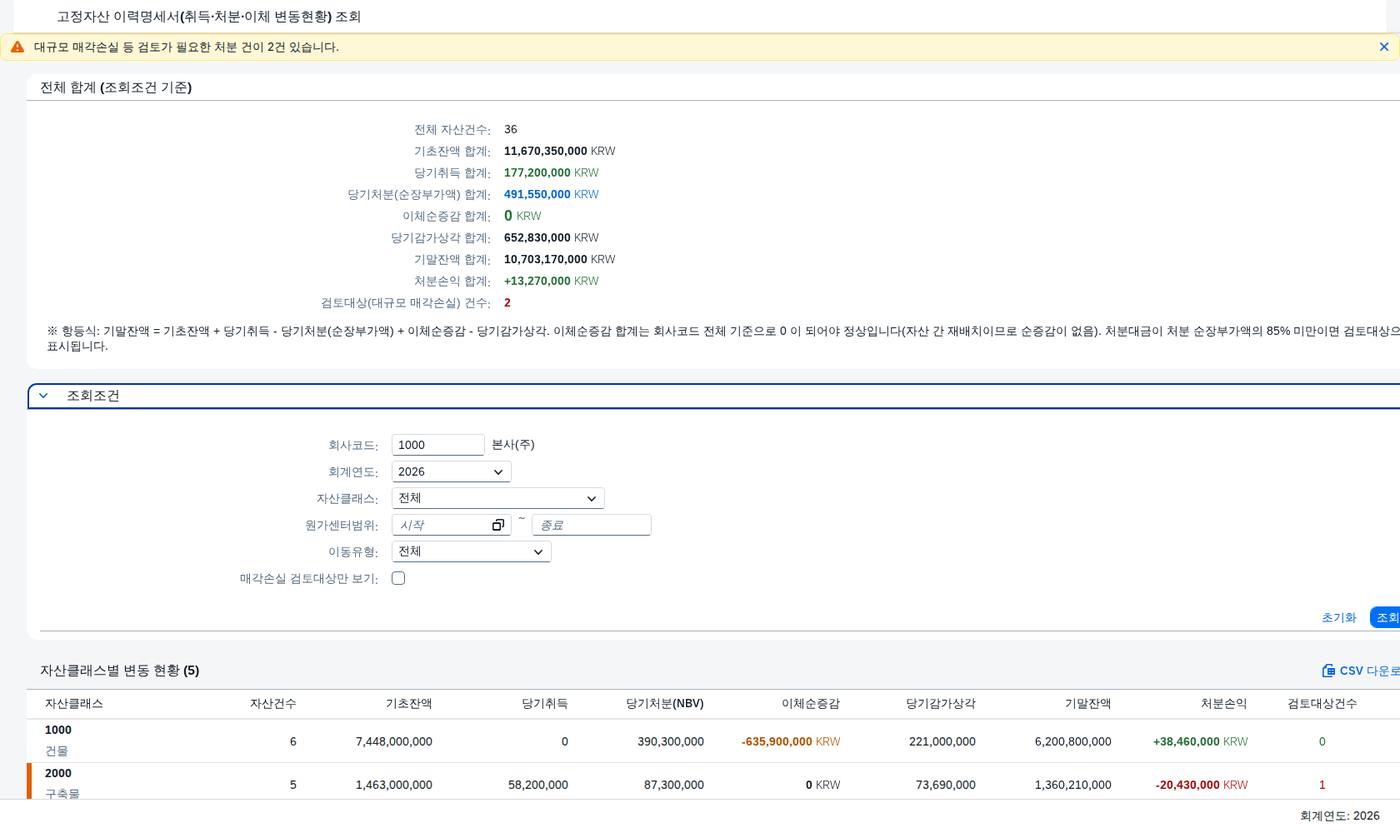Click the page title 고정자산 이력명세서 조회

(x=209, y=17)
